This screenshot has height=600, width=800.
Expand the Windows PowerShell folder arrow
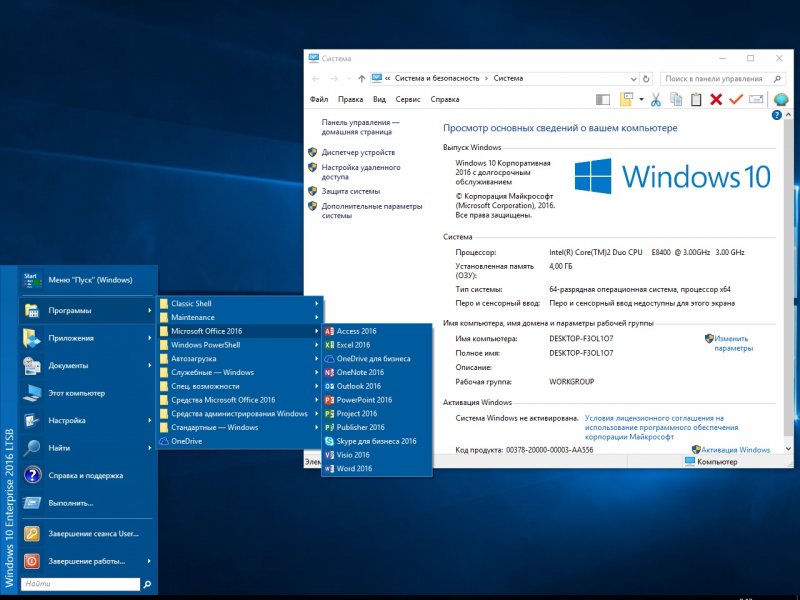click(317, 345)
